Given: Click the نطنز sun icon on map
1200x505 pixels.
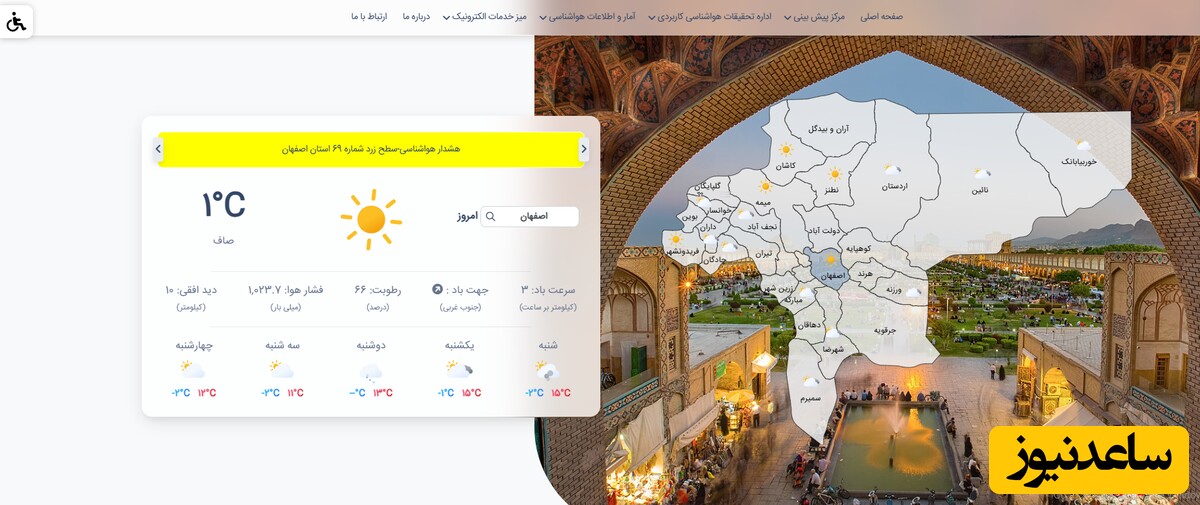Looking at the screenshot, I should pos(834,174).
